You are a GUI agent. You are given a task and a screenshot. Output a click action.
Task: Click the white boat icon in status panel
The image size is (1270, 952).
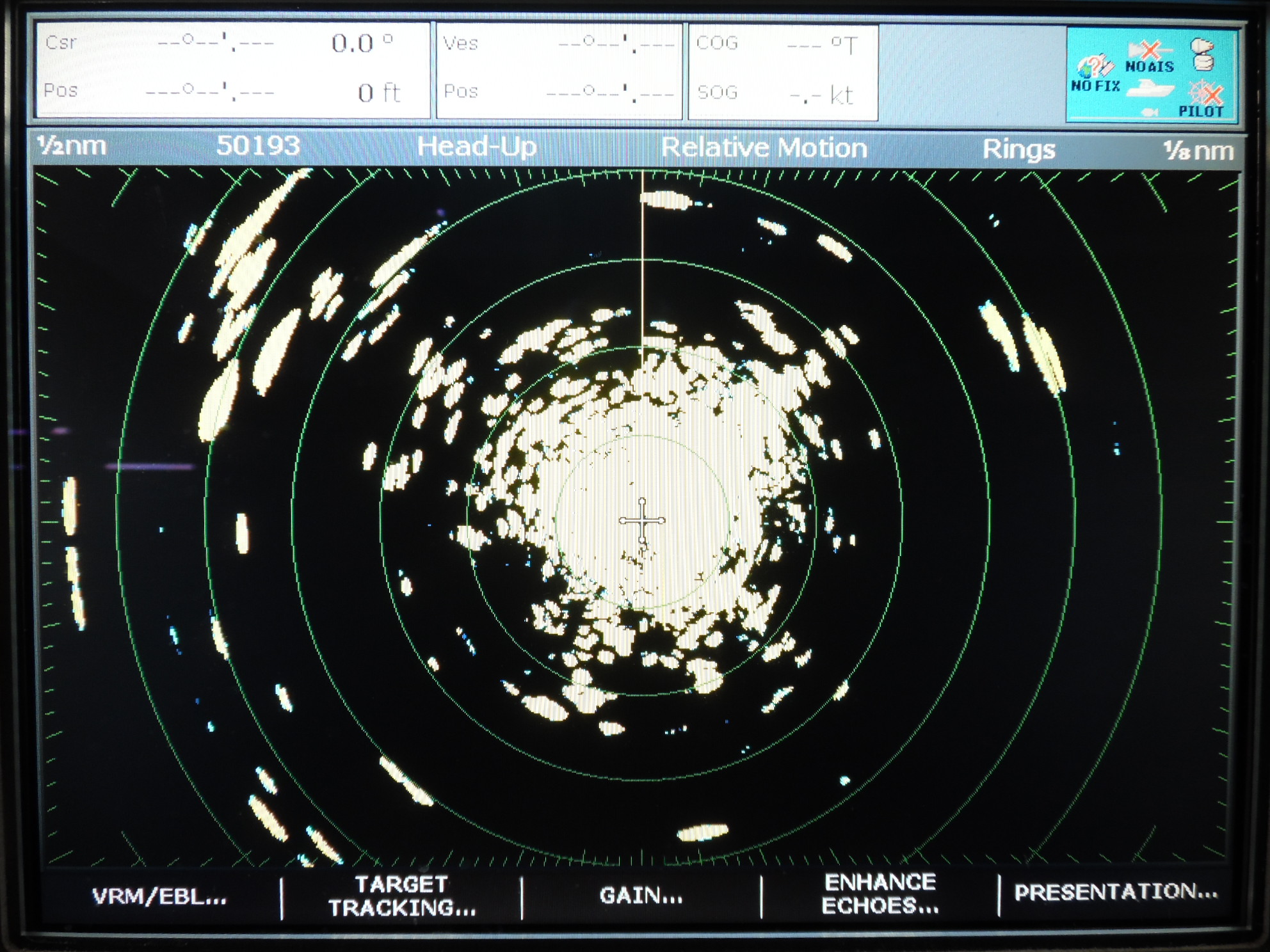tap(1150, 90)
